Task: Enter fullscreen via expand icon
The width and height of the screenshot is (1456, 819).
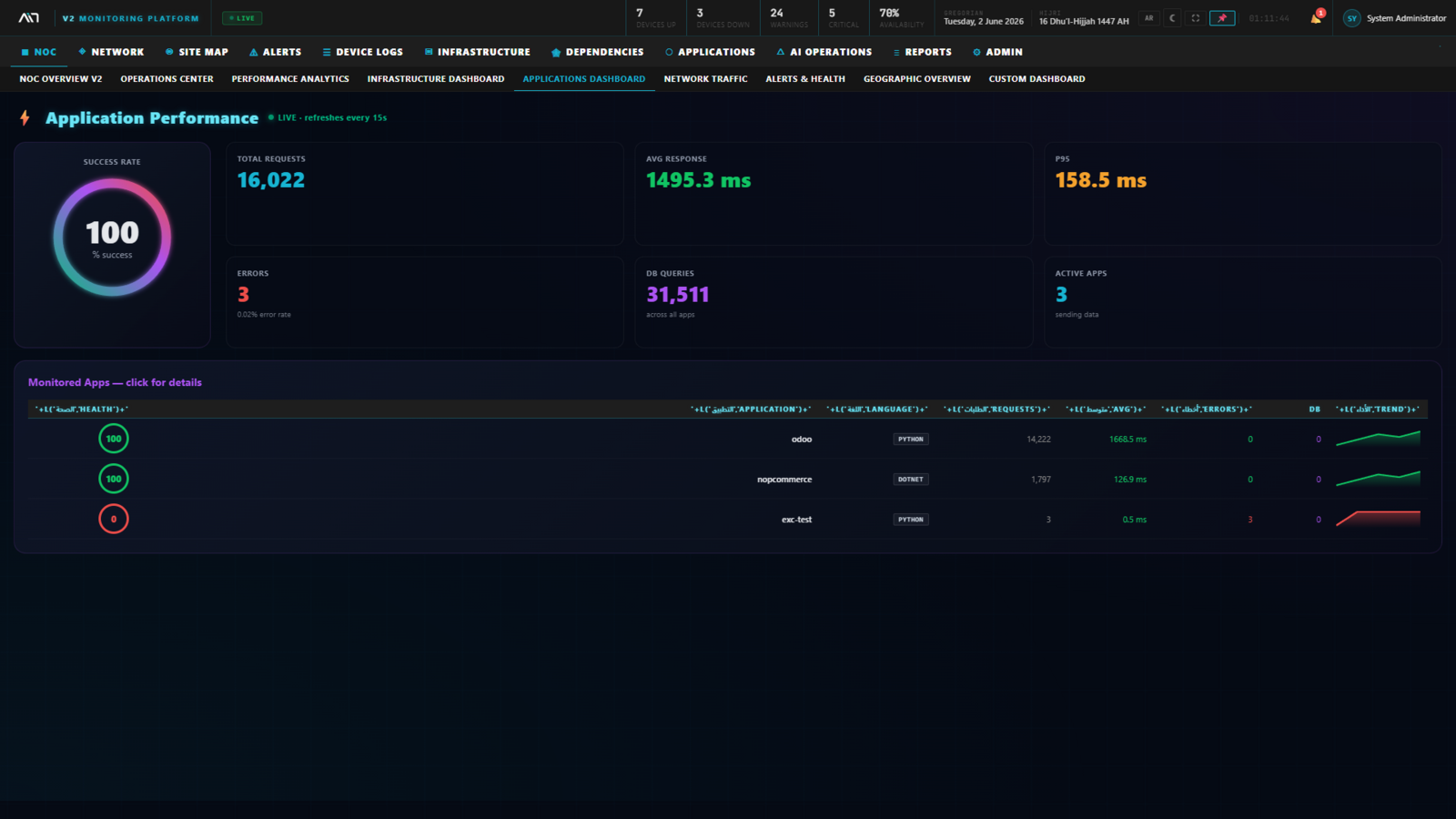Action: [x=1196, y=18]
